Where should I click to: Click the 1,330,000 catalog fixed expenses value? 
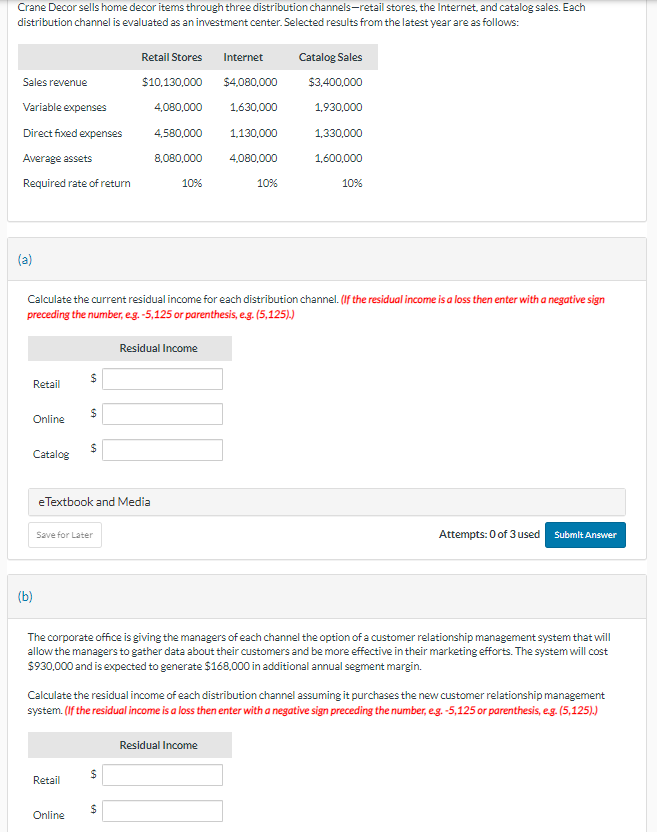tap(339, 133)
